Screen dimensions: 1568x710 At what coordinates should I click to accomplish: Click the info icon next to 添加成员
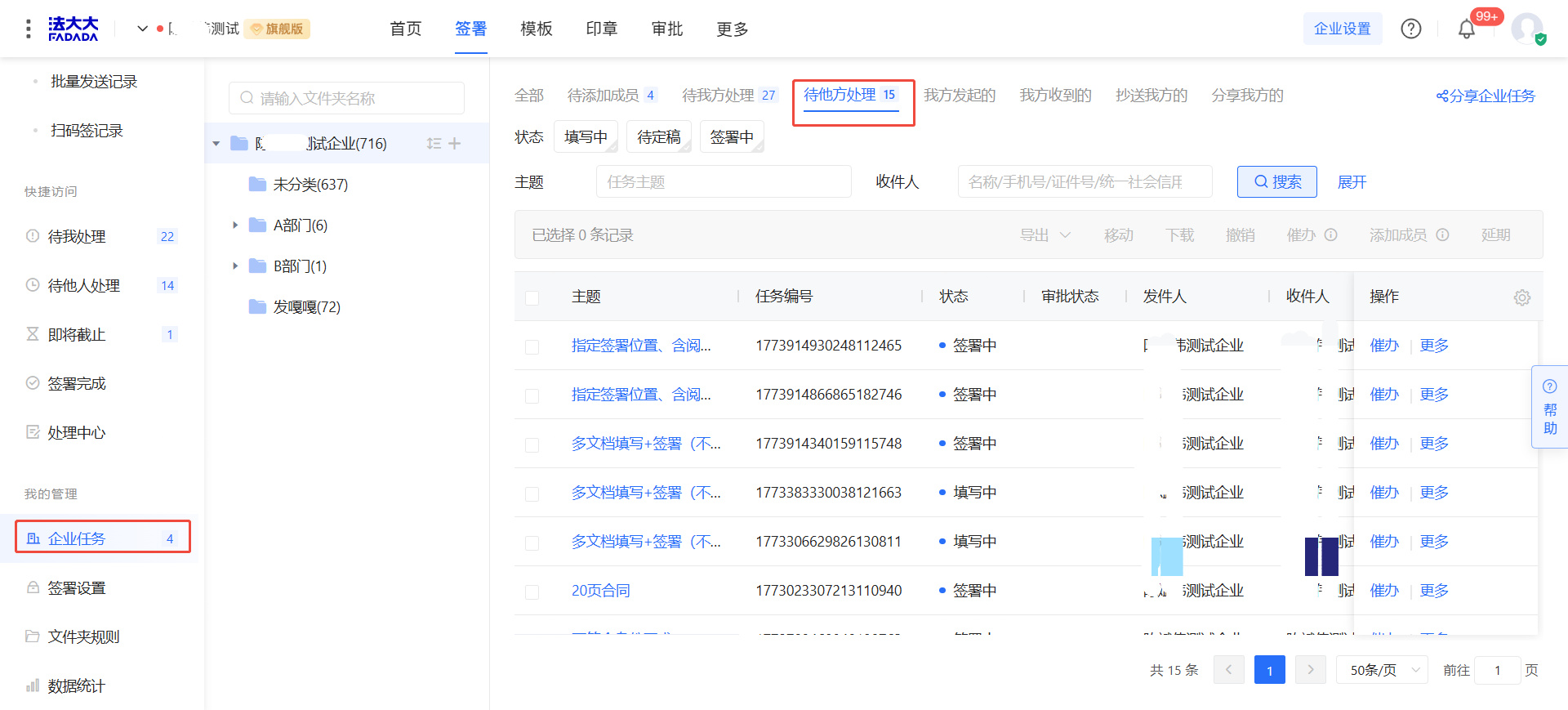point(1443,235)
